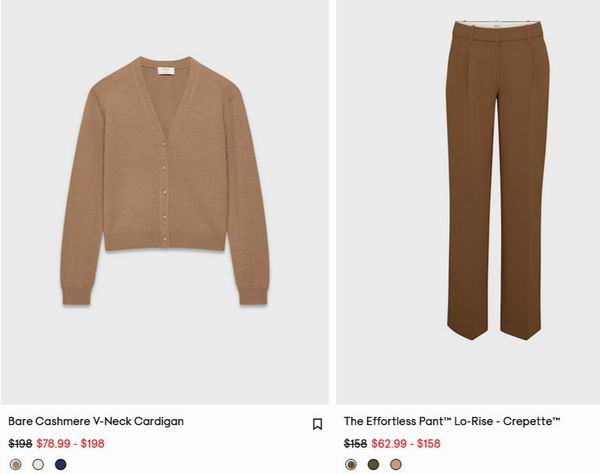Screen dimensions: 600x474
Task: Click the crossed-out $158 pant price
Action: (355, 444)
